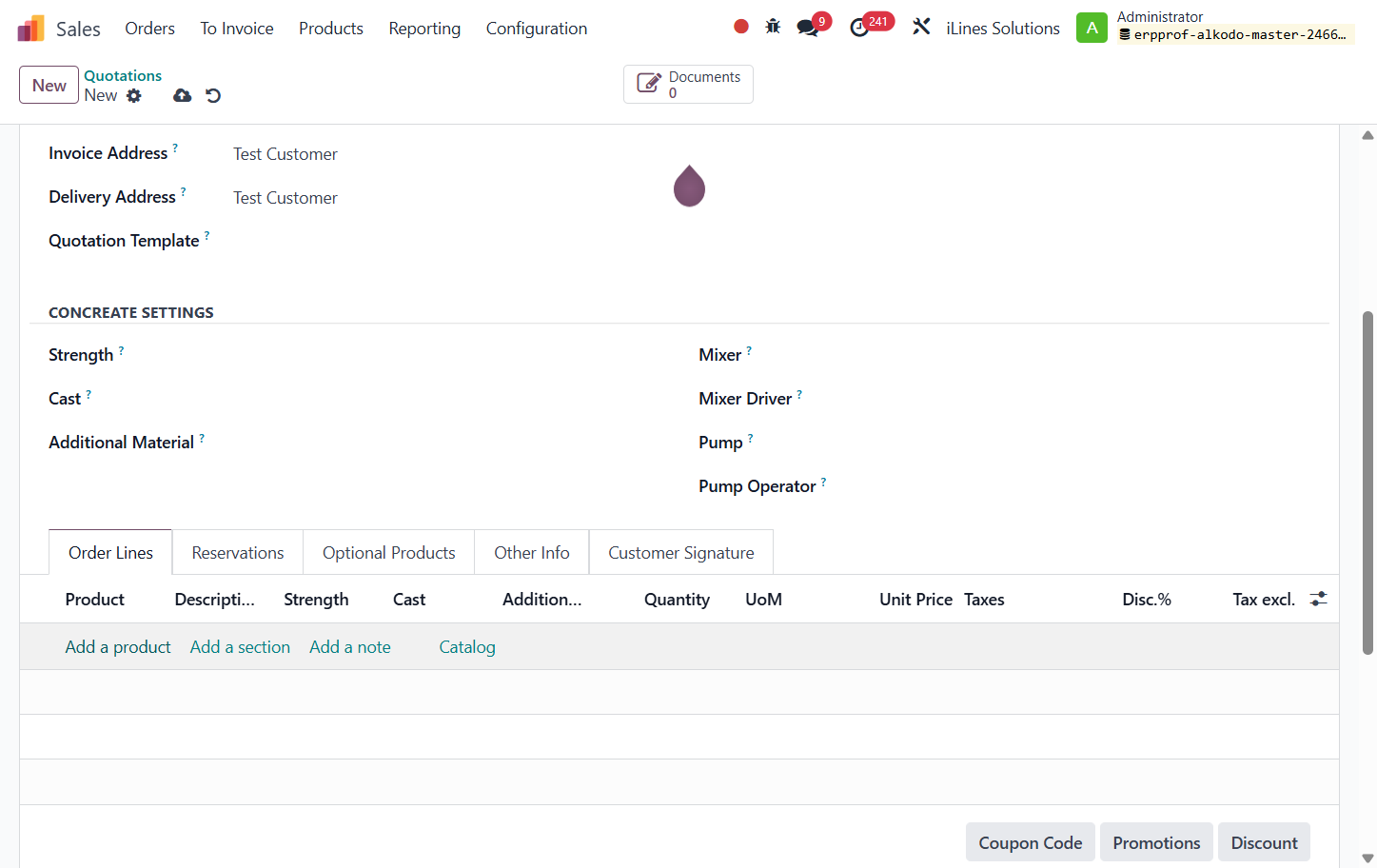Click the Strength help question mark
1377x868 pixels.
121,350
